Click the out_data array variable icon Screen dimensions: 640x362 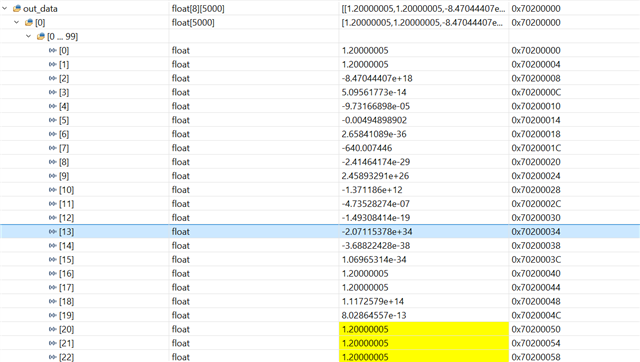17,9
